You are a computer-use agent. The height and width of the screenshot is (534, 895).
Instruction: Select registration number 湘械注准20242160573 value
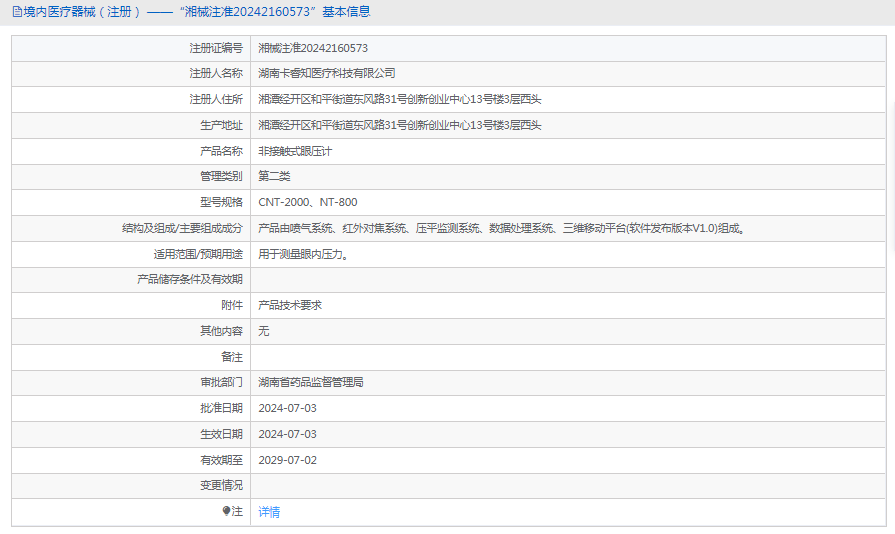(313, 48)
